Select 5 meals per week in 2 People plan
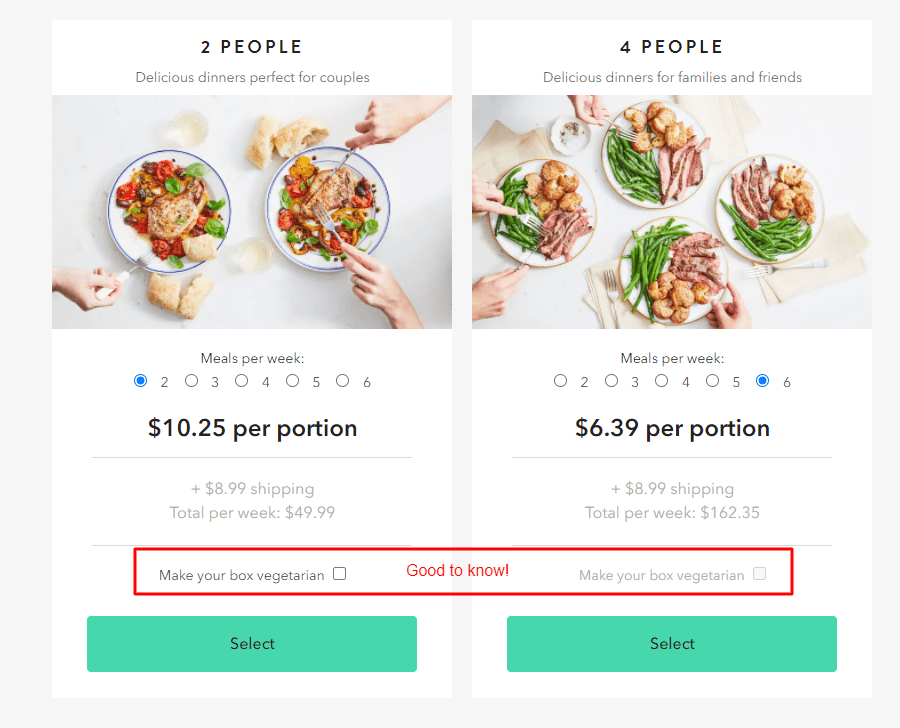 point(292,381)
